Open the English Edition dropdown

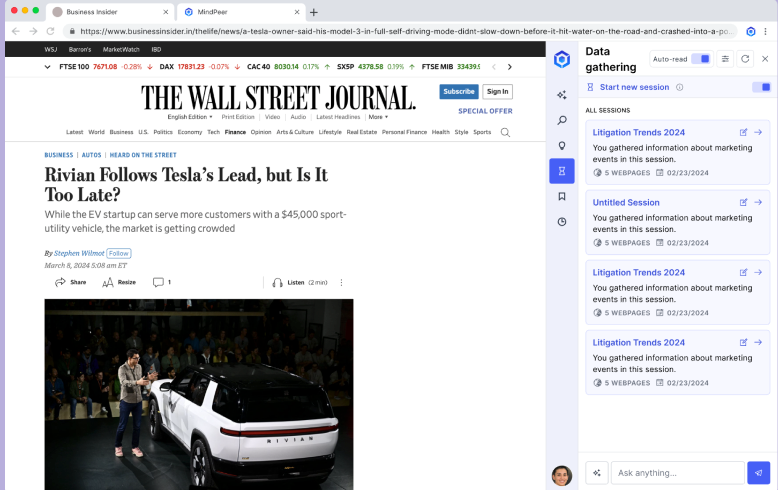pyautogui.click(x=190, y=117)
